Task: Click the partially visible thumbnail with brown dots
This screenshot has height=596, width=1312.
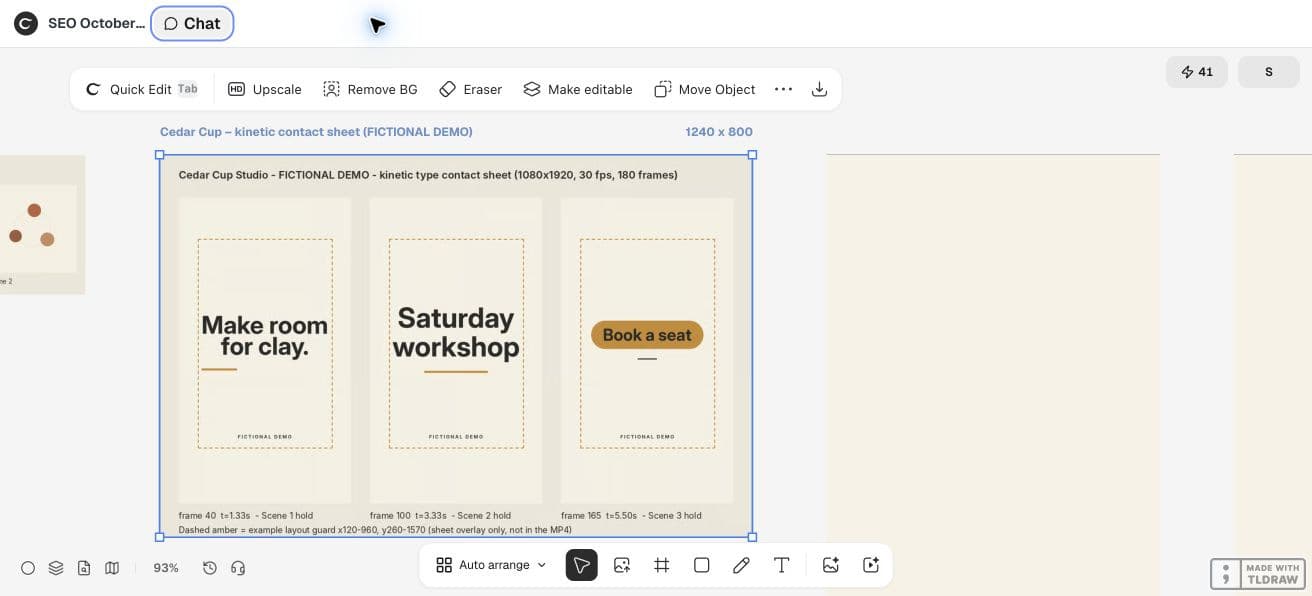Action: click(x=42, y=225)
